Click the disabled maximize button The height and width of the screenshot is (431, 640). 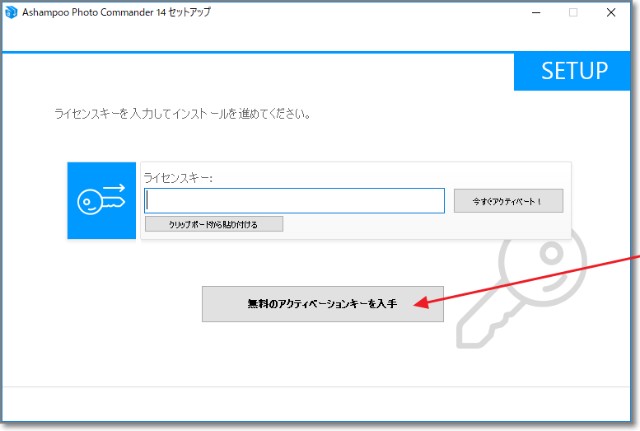tap(573, 13)
